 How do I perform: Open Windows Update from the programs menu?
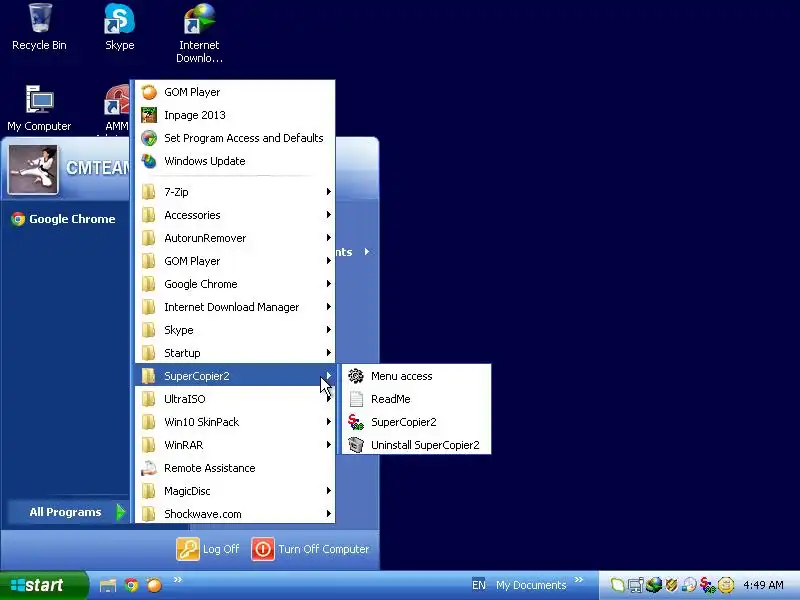pyautogui.click(x=235, y=161)
